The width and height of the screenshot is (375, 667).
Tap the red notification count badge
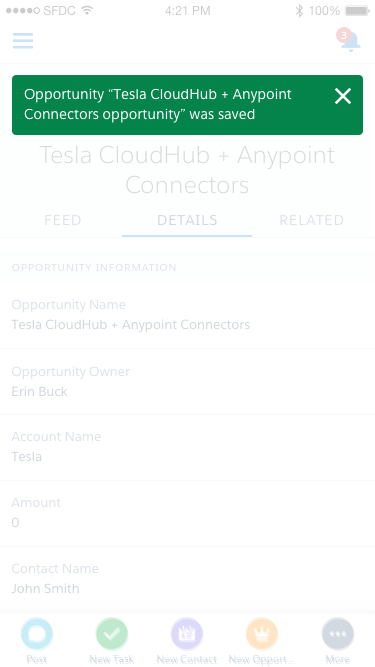[x=344, y=35]
